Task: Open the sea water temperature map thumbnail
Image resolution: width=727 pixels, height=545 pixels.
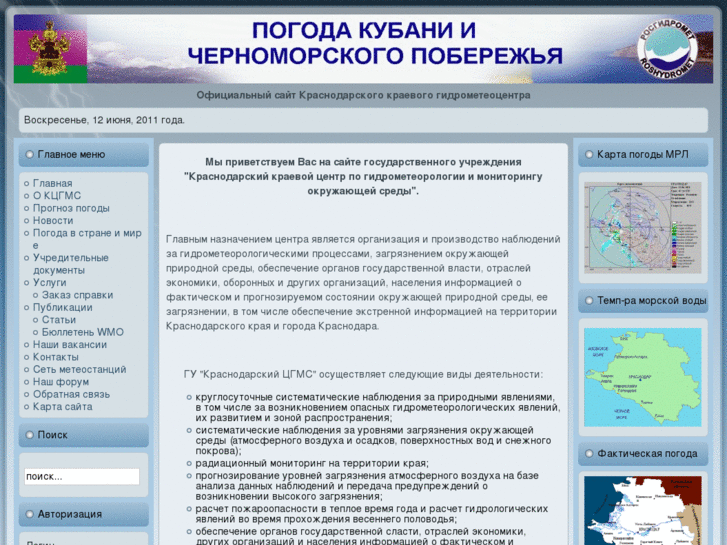Action: click(643, 377)
